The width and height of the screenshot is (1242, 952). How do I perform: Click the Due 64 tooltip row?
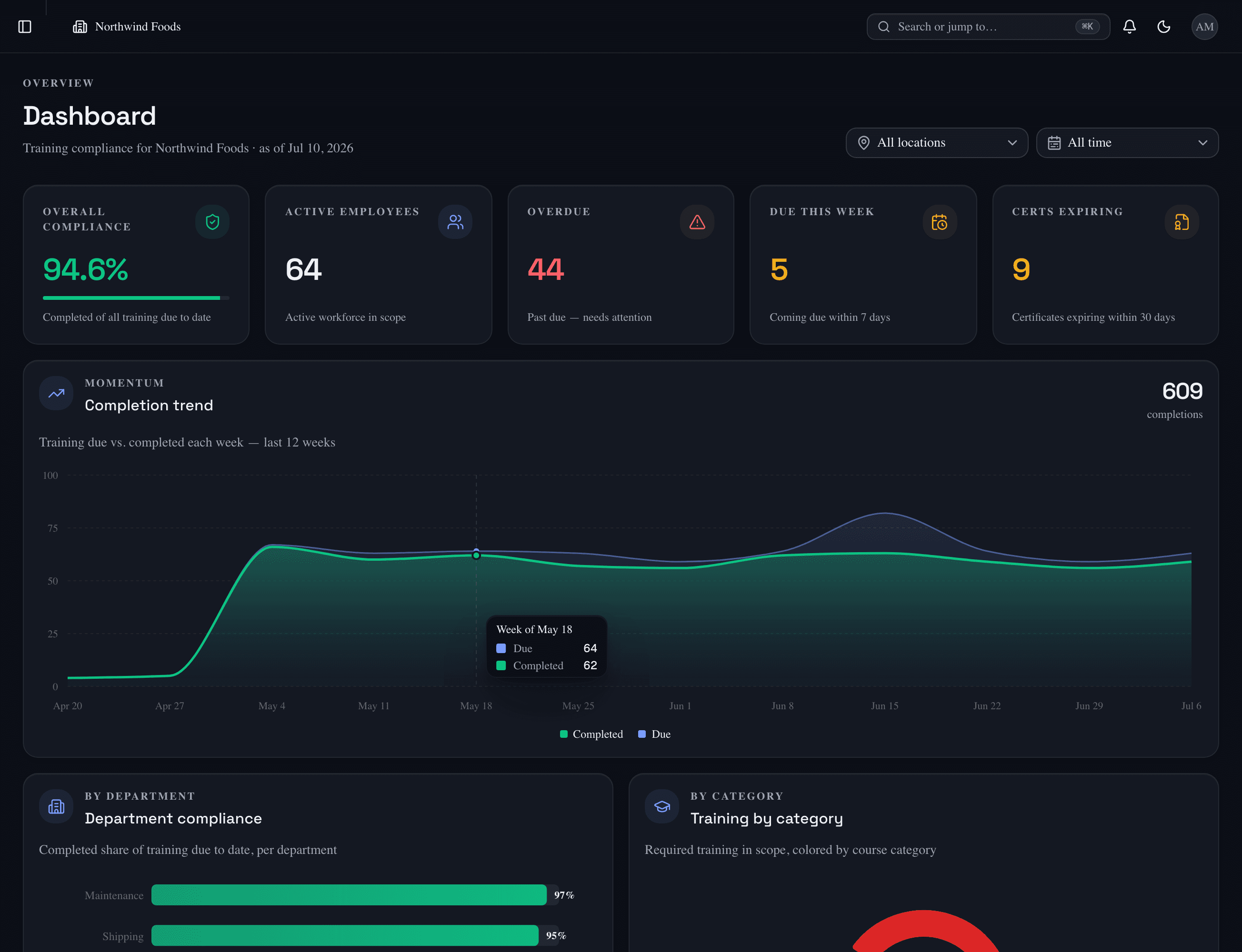546,648
